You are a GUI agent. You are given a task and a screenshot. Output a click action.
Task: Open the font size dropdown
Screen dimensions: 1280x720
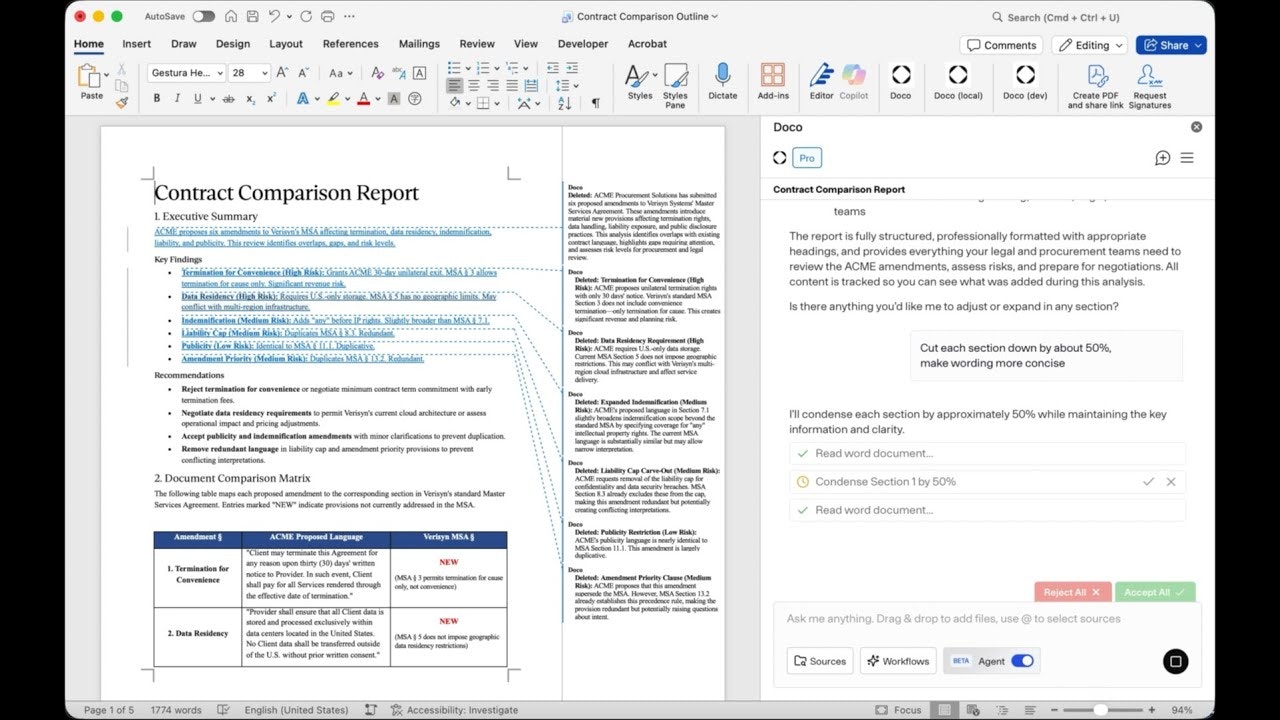pos(264,73)
